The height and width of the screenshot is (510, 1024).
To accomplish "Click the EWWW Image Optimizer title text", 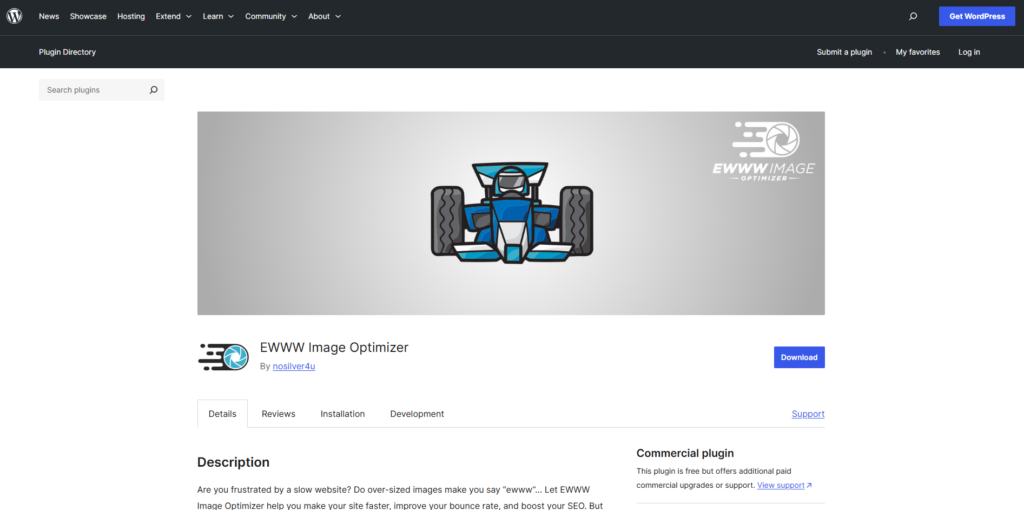I will (334, 347).
